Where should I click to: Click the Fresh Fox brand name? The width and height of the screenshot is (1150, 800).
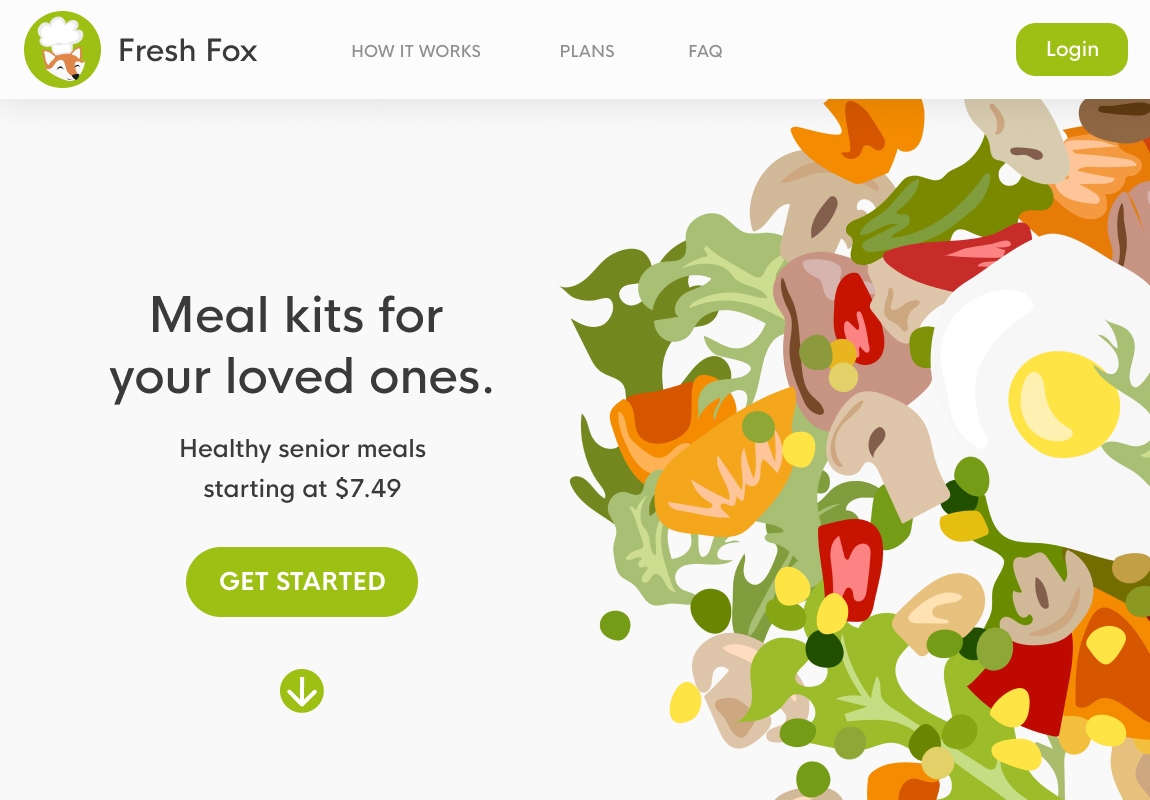click(x=188, y=51)
